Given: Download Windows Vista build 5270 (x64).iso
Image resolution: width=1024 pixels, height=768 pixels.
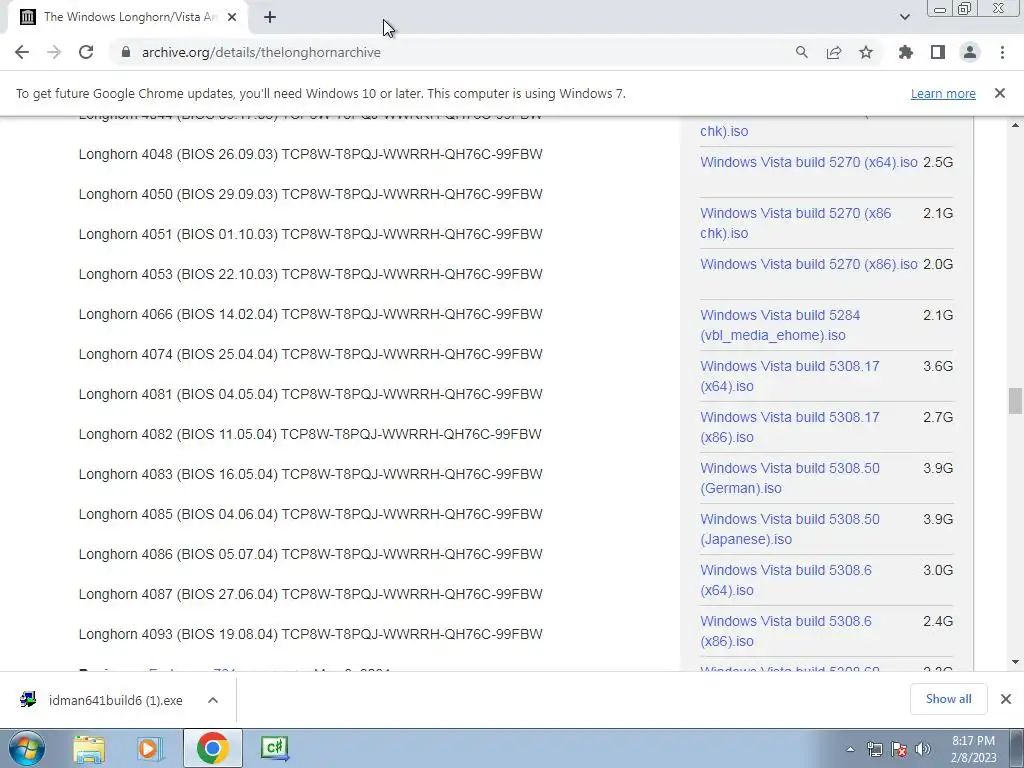Looking at the screenshot, I should 808,162.
